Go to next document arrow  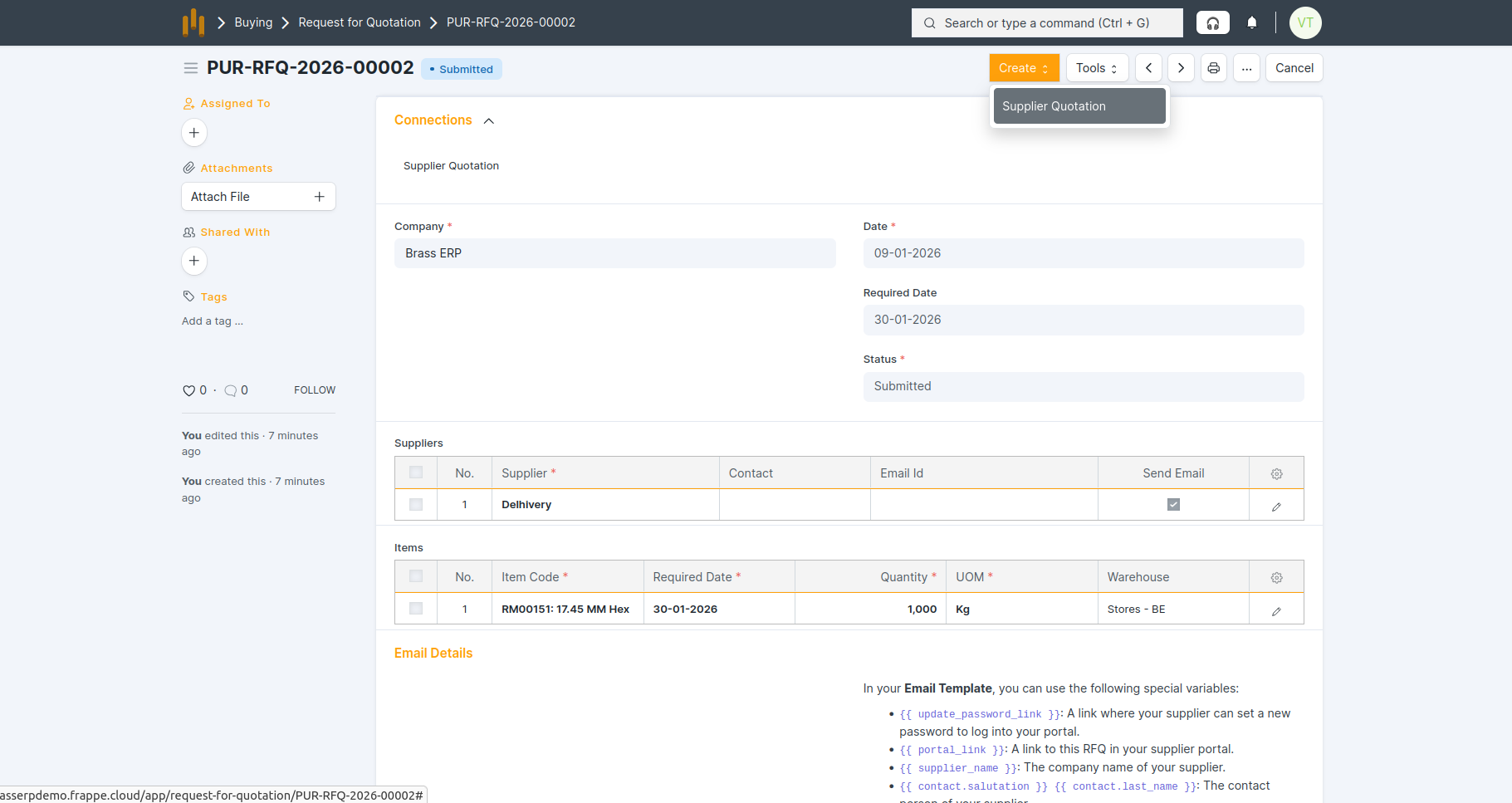tap(1181, 68)
